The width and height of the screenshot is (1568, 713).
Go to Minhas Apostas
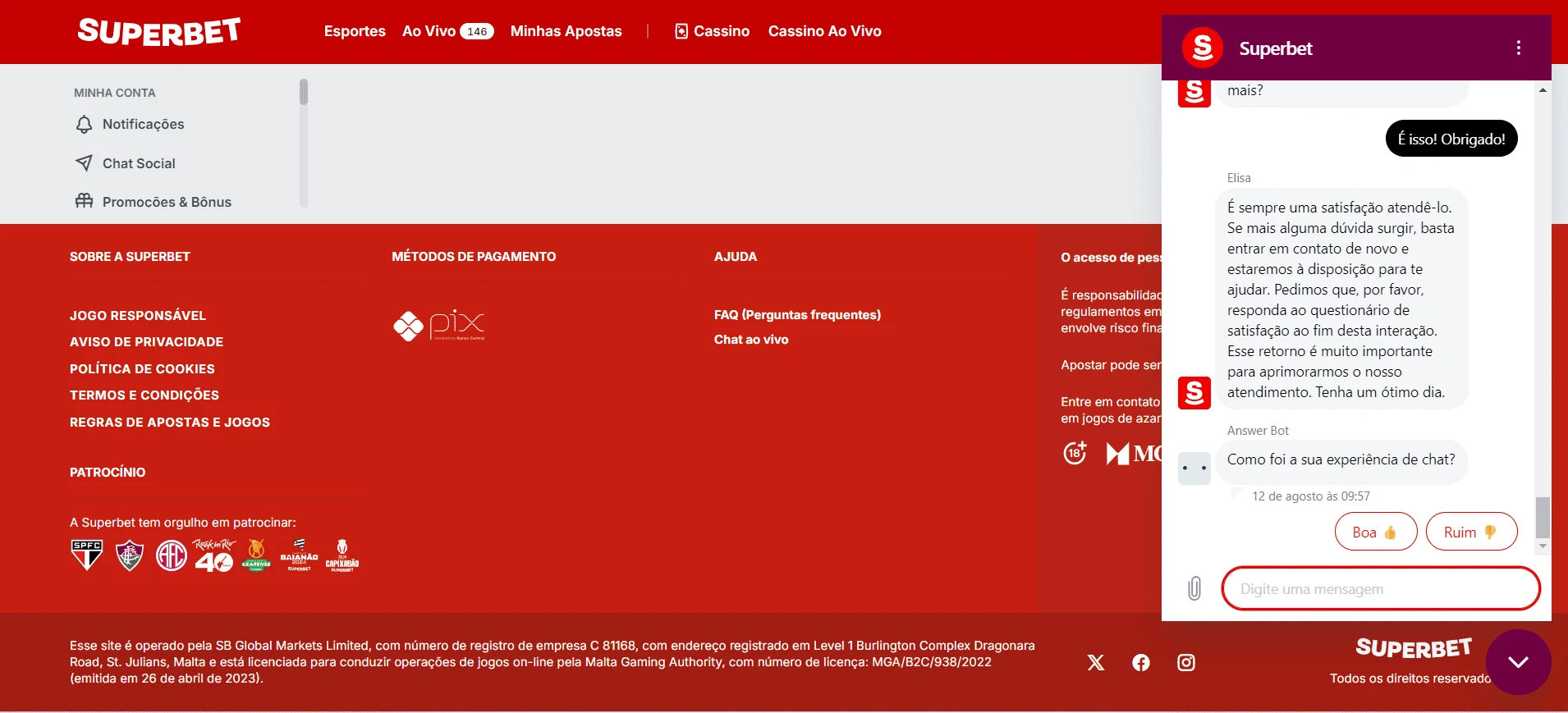(566, 31)
